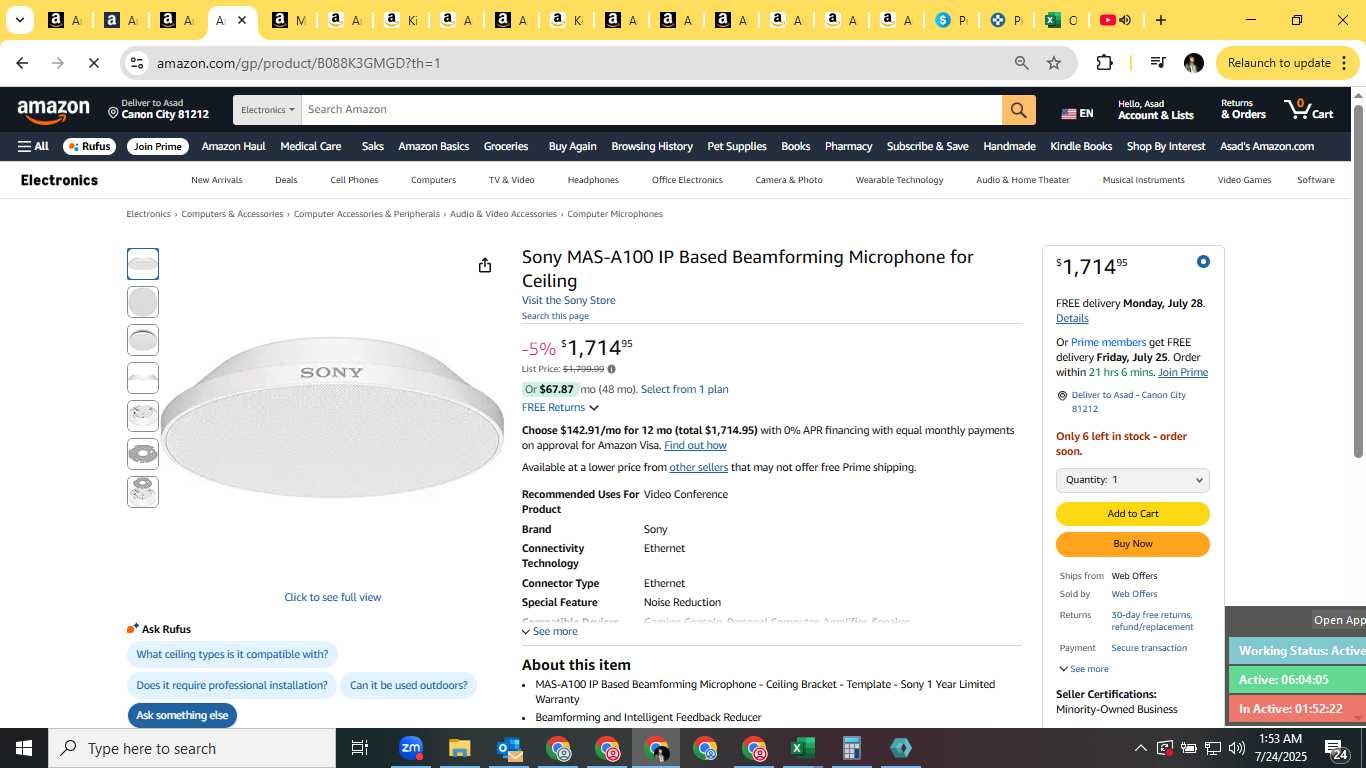
Task: Open Excel from the taskbar
Action: click(802, 748)
